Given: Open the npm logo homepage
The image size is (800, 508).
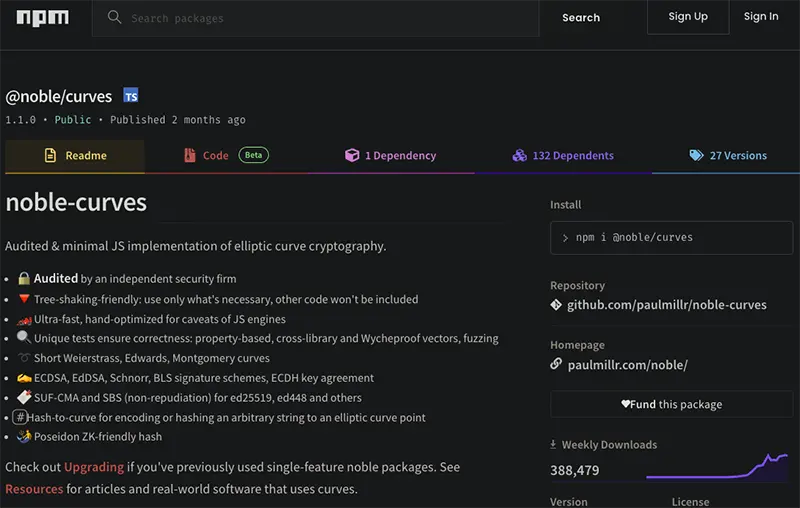Looking at the screenshot, I should (42, 18).
